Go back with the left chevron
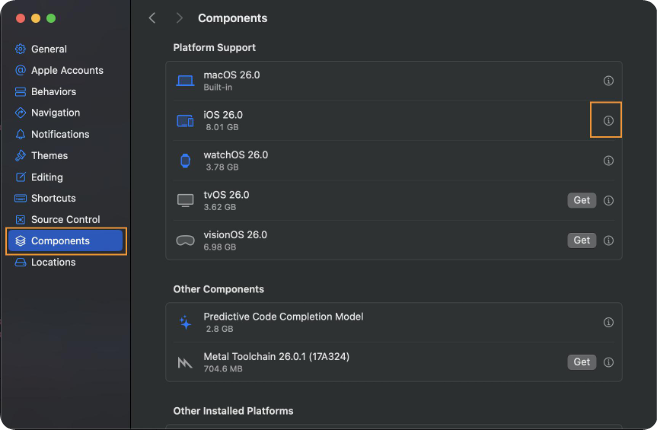This screenshot has height=430, width=658. pyautogui.click(x=152, y=18)
